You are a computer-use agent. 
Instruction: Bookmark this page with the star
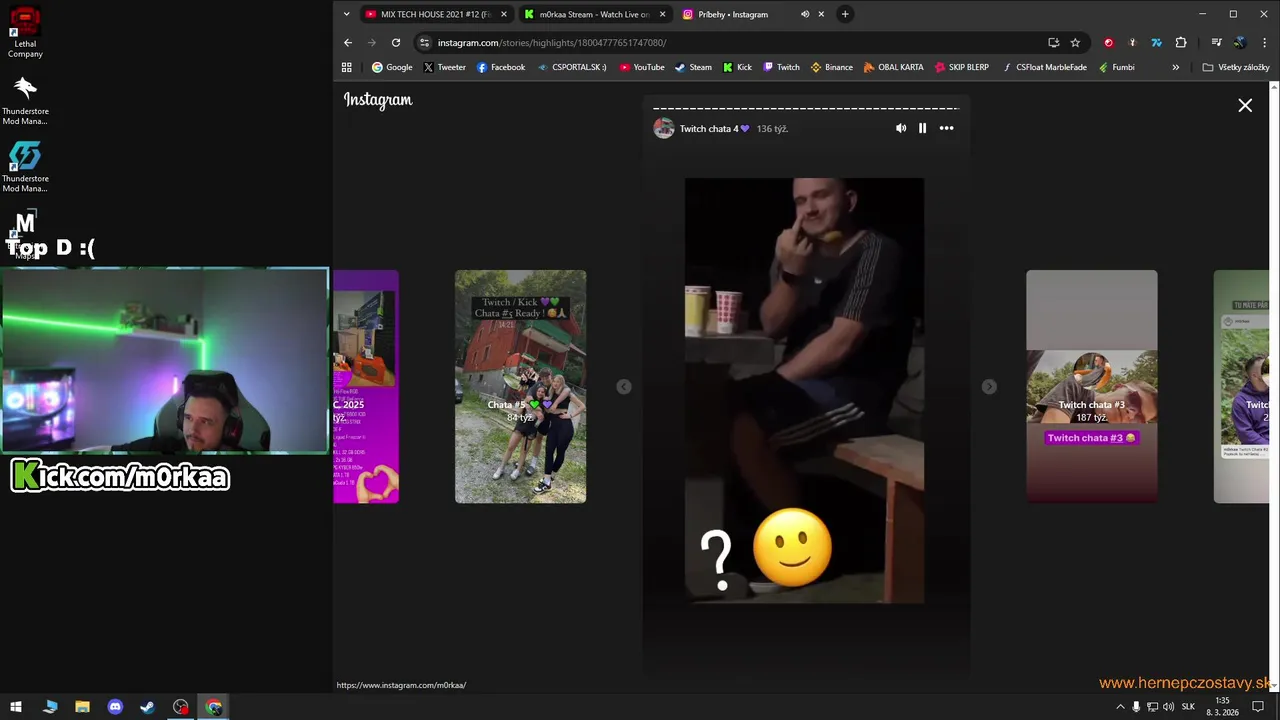1075,43
